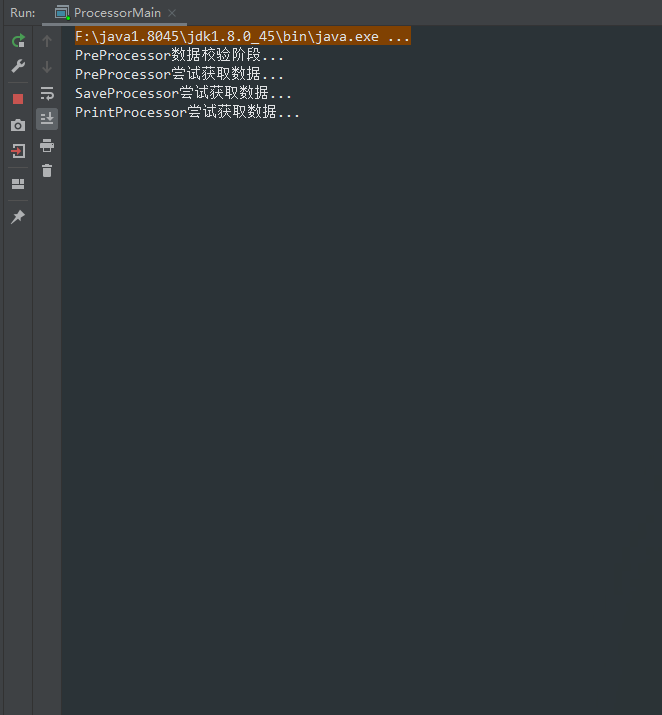The width and height of the screenshot is (662, 715).
Task: Click the 'PrintProcessor尝试获取数据...' output line
Action: tap(187, 112)
